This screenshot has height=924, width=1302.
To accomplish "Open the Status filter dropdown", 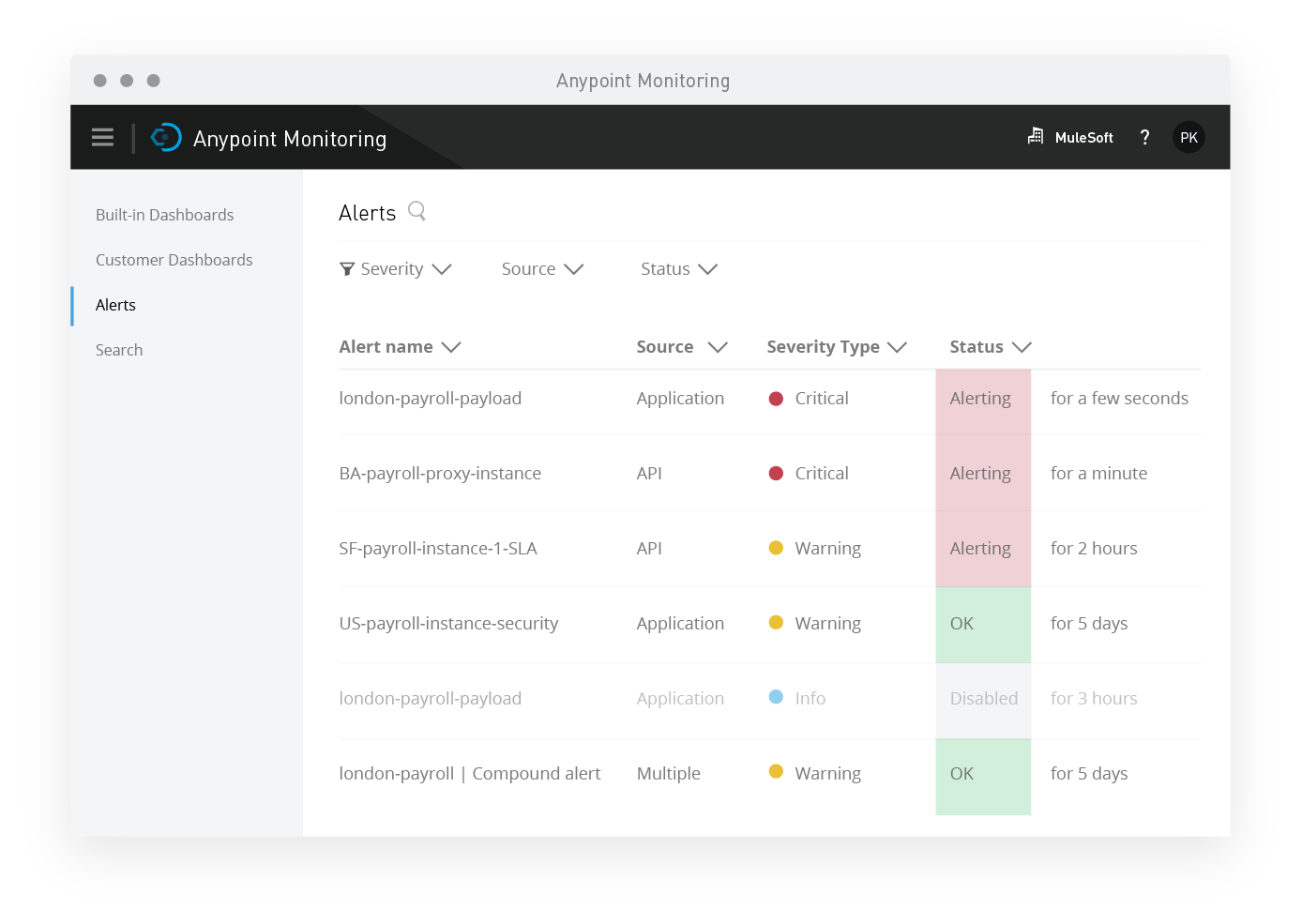I will [678, 268].
